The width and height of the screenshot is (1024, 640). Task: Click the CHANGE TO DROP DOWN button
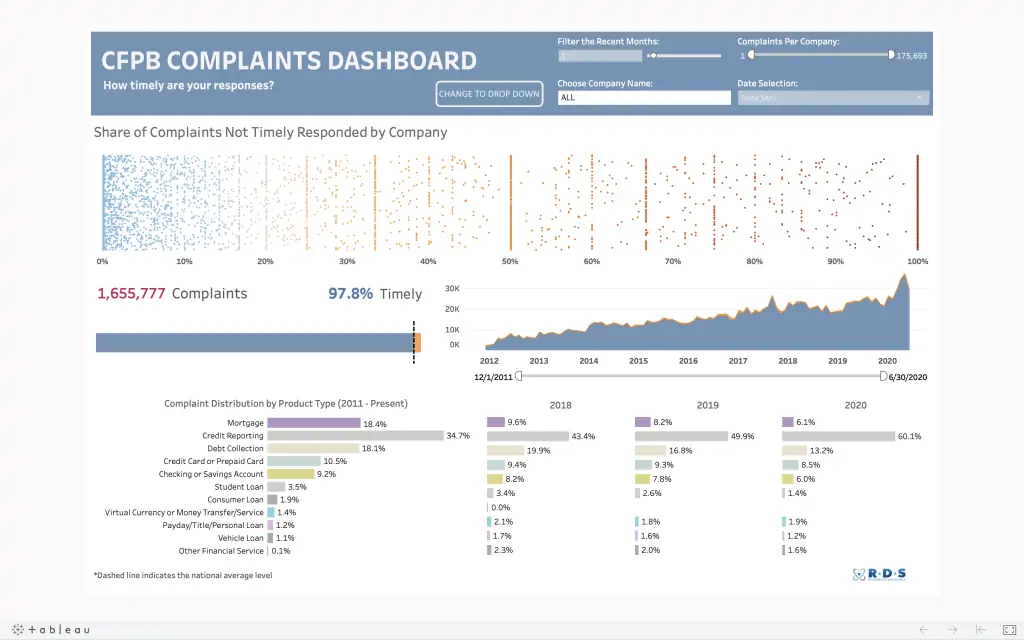point(489,93)
